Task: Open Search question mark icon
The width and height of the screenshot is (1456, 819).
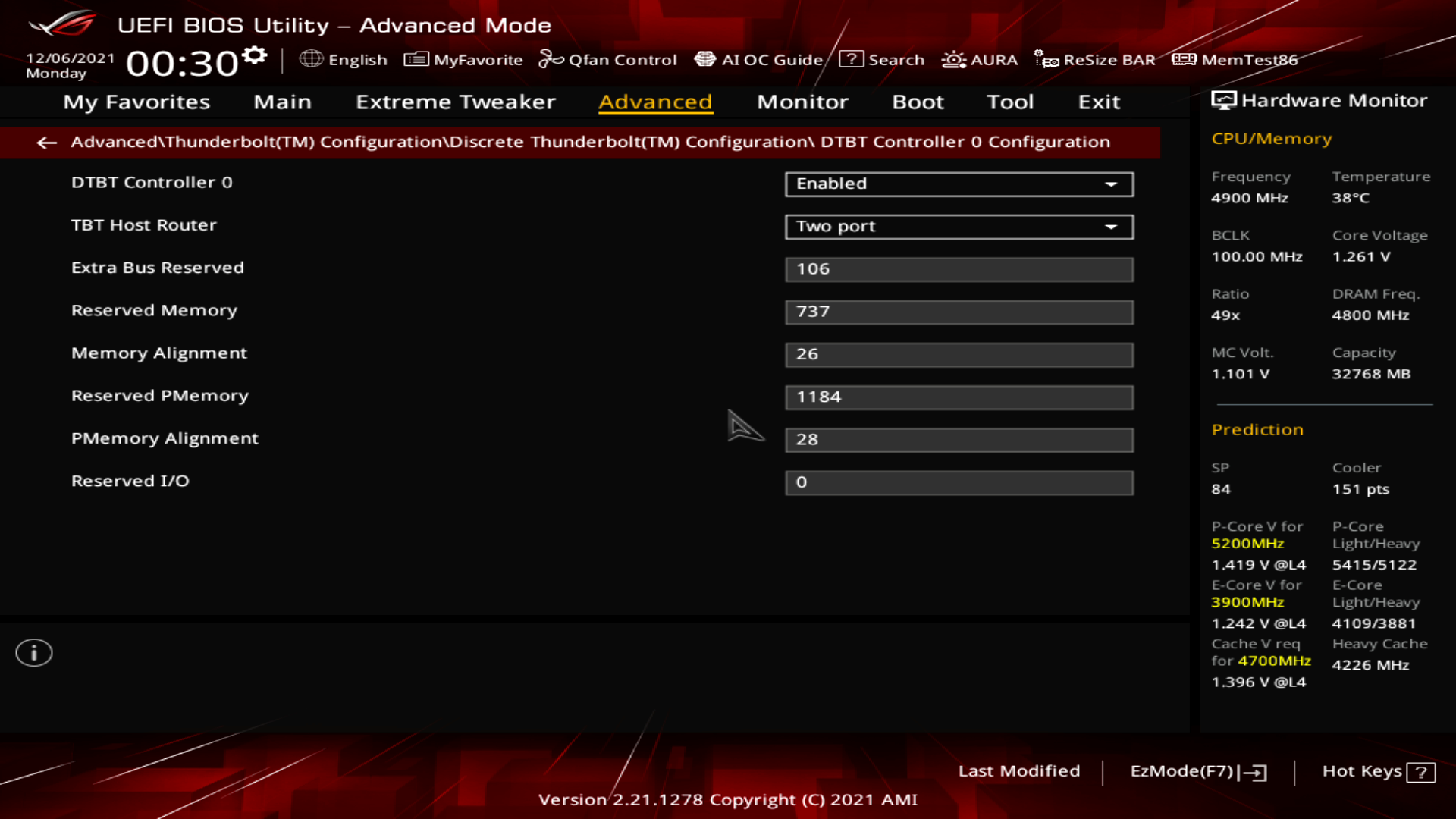Action: pos(851,59)
